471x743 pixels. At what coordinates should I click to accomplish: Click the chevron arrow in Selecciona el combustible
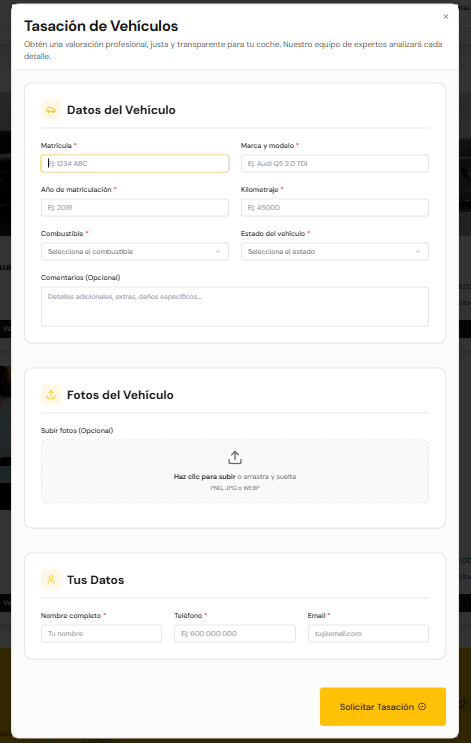pos(217,252)
